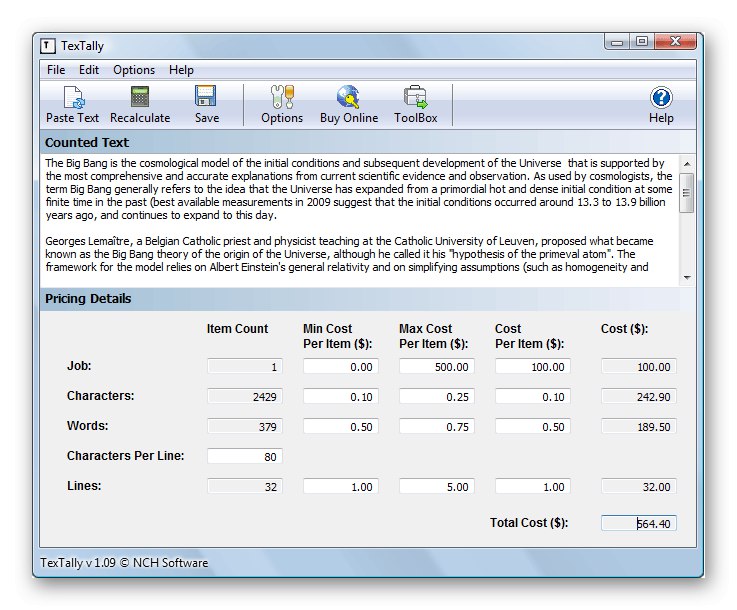Click the Characters Cost value 242.90

tap(638, 397)
